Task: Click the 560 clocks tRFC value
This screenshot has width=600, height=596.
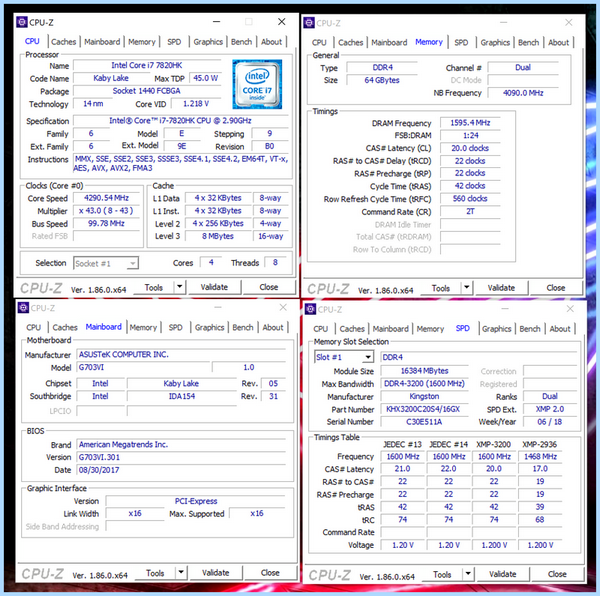Action: coord(470,199)
